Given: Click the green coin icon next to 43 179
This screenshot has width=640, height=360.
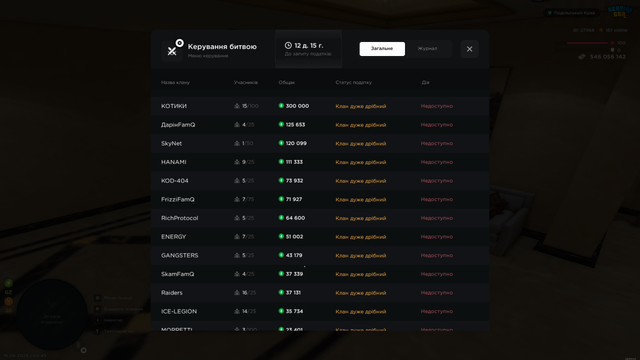Looking at the screenshot, I should pos(281,255).
